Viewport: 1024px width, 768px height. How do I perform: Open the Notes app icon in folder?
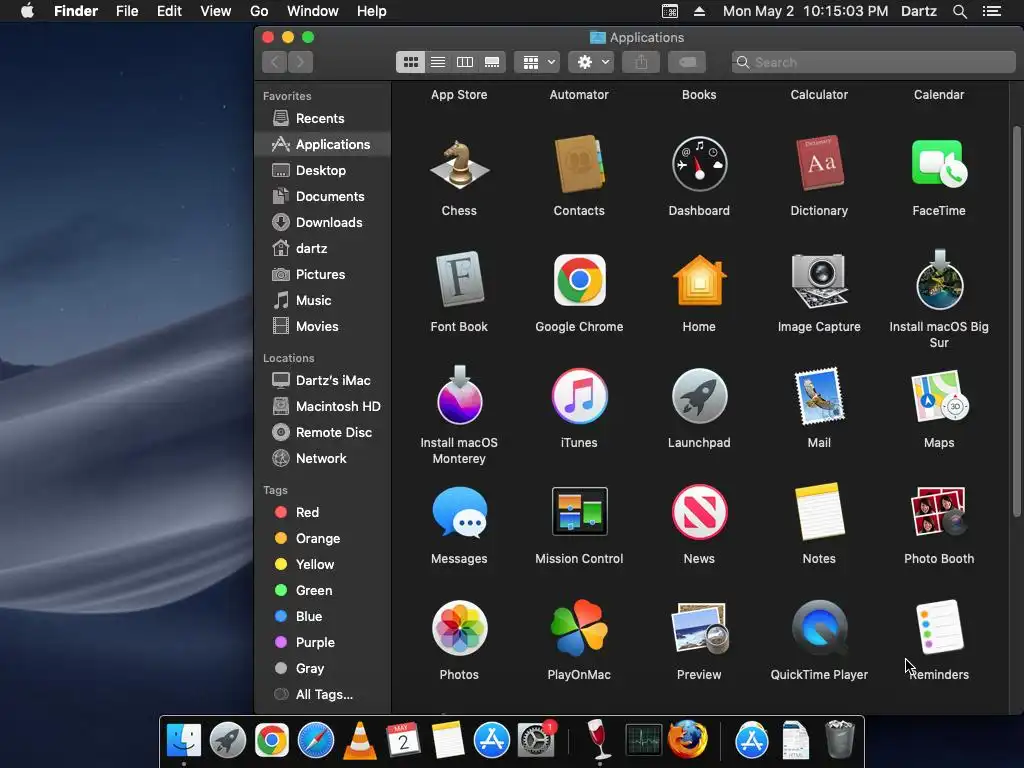819,511
